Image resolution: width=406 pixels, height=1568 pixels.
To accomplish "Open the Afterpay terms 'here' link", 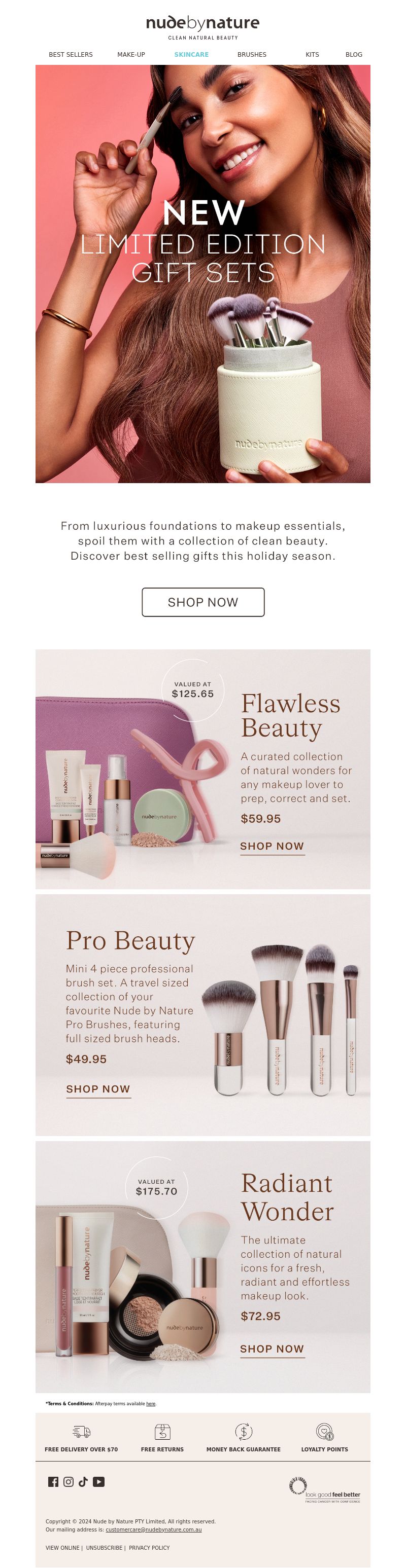I will click(151, 1404).
